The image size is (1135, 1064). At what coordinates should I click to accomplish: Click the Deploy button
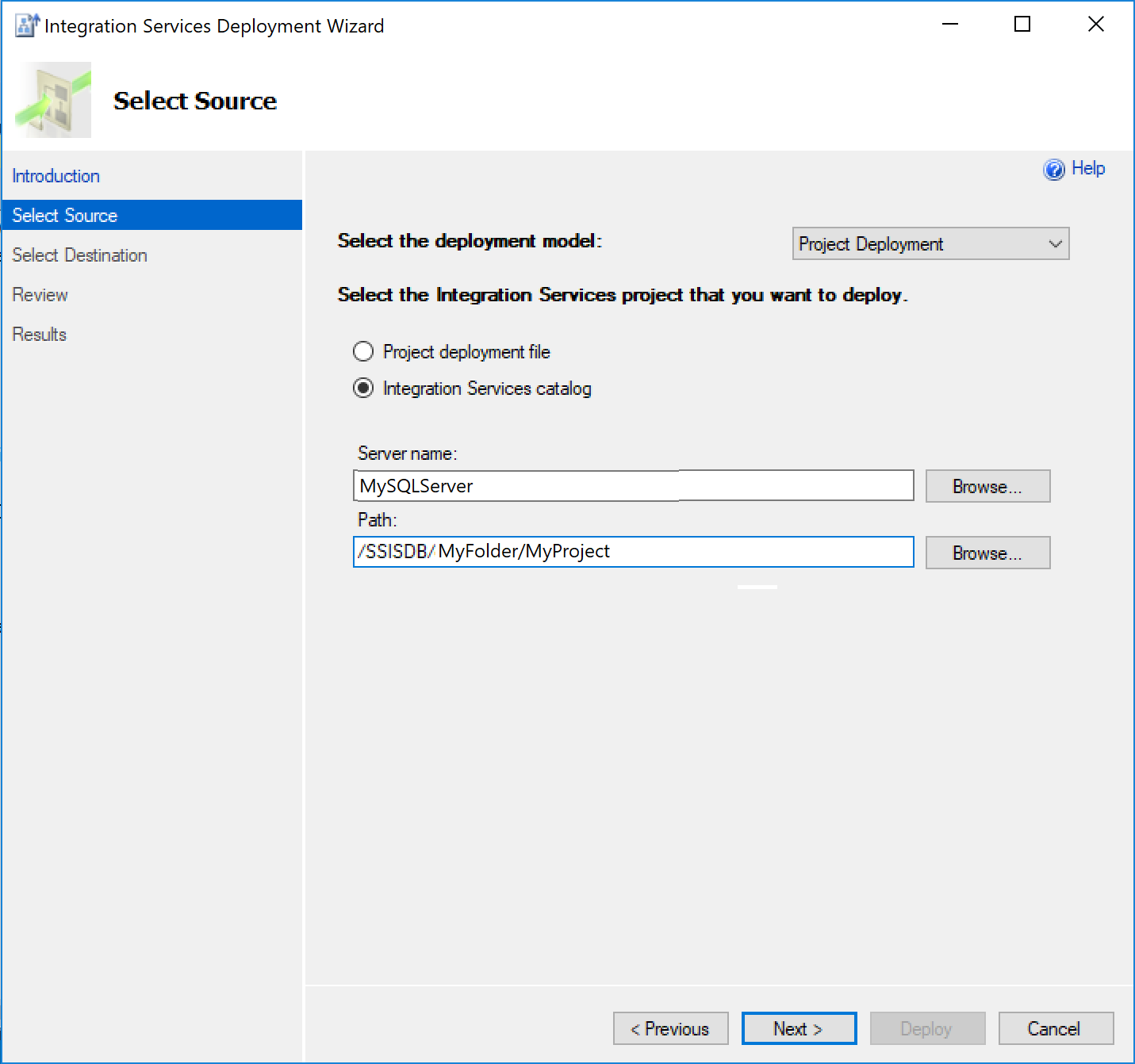pos(927,1028)
